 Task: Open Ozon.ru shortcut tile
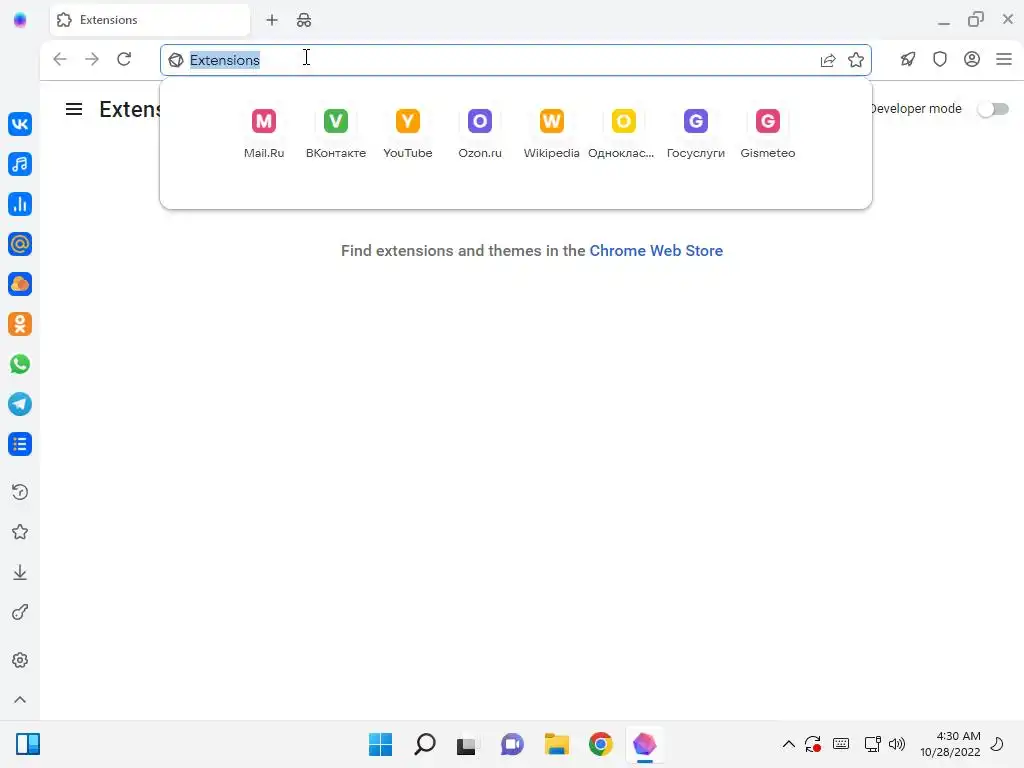coord(480,133)
